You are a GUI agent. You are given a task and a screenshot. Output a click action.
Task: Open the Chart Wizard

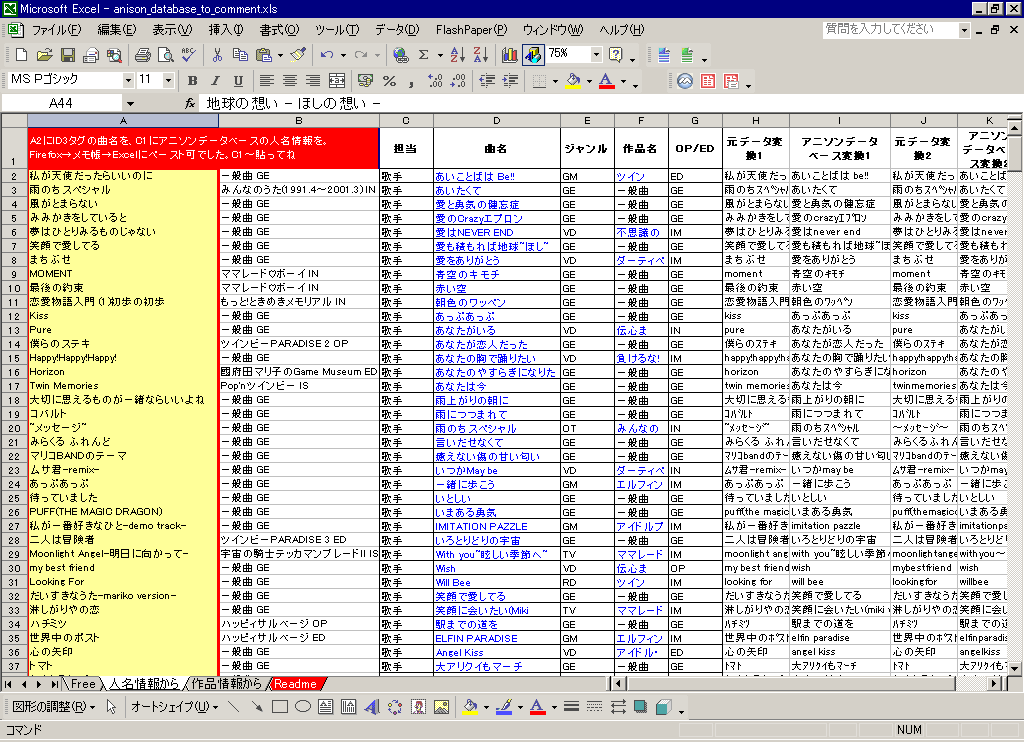(510, 54)
